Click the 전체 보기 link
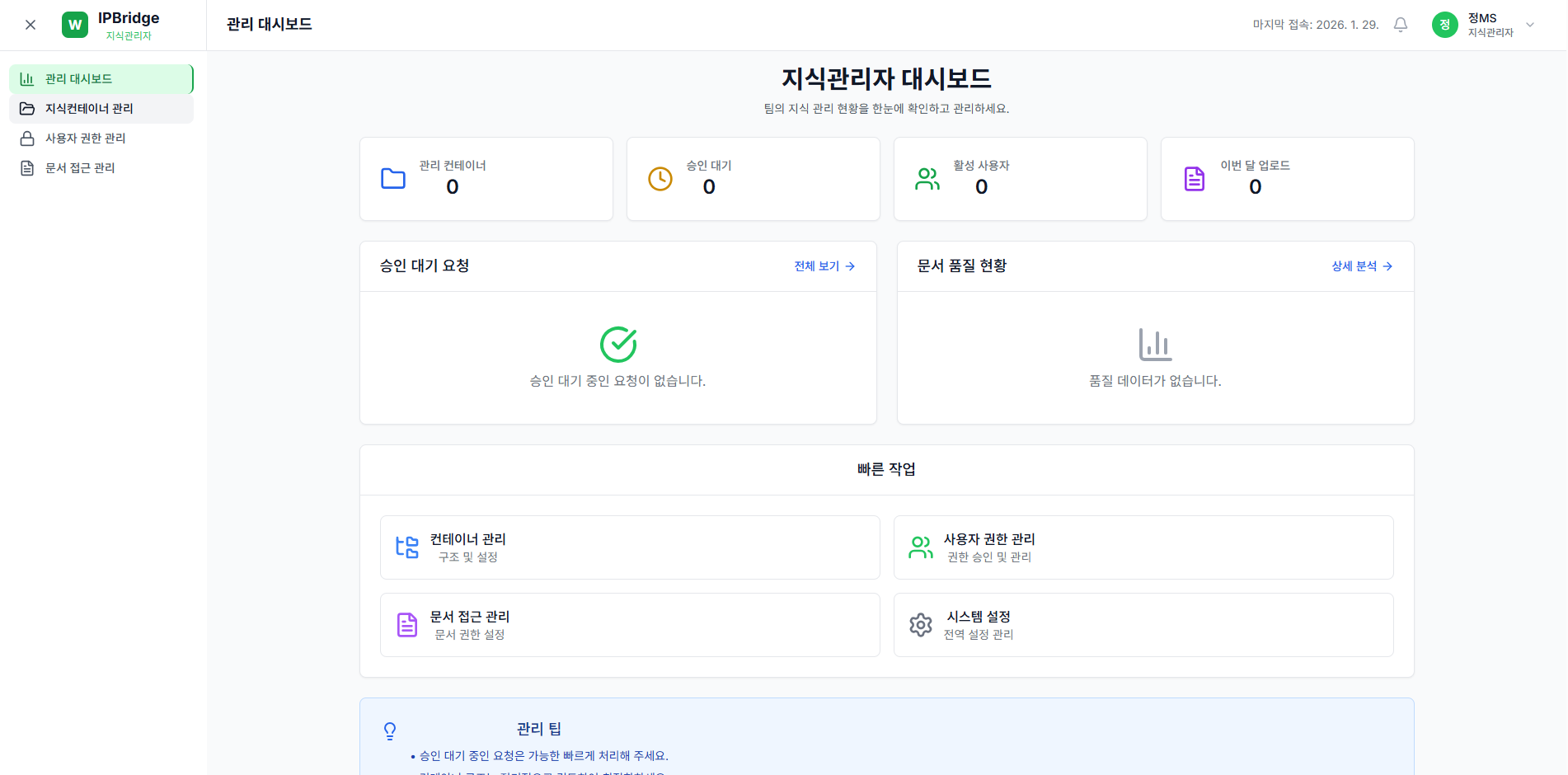1568x775 pixels. tap(824, 266)
